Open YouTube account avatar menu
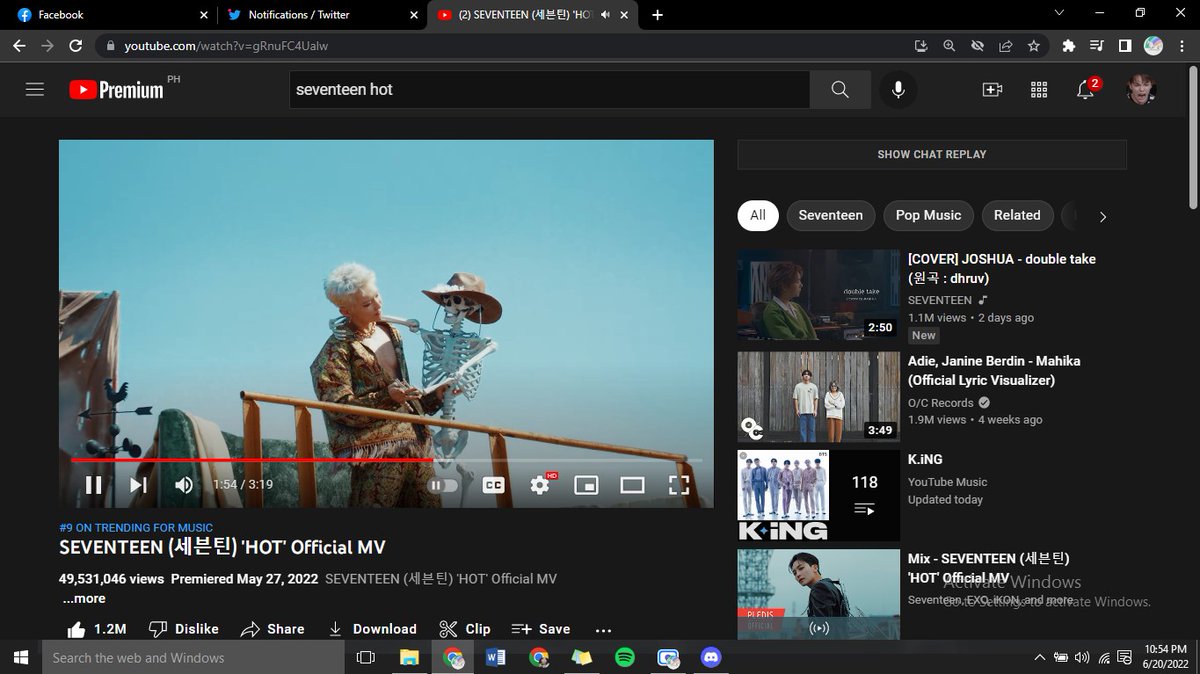1200x674 pixels. point(1140,89)
